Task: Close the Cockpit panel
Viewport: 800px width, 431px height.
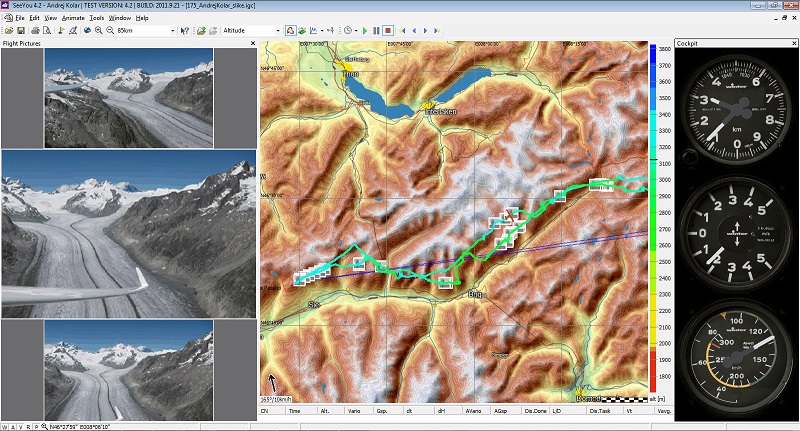Action: 793,43
